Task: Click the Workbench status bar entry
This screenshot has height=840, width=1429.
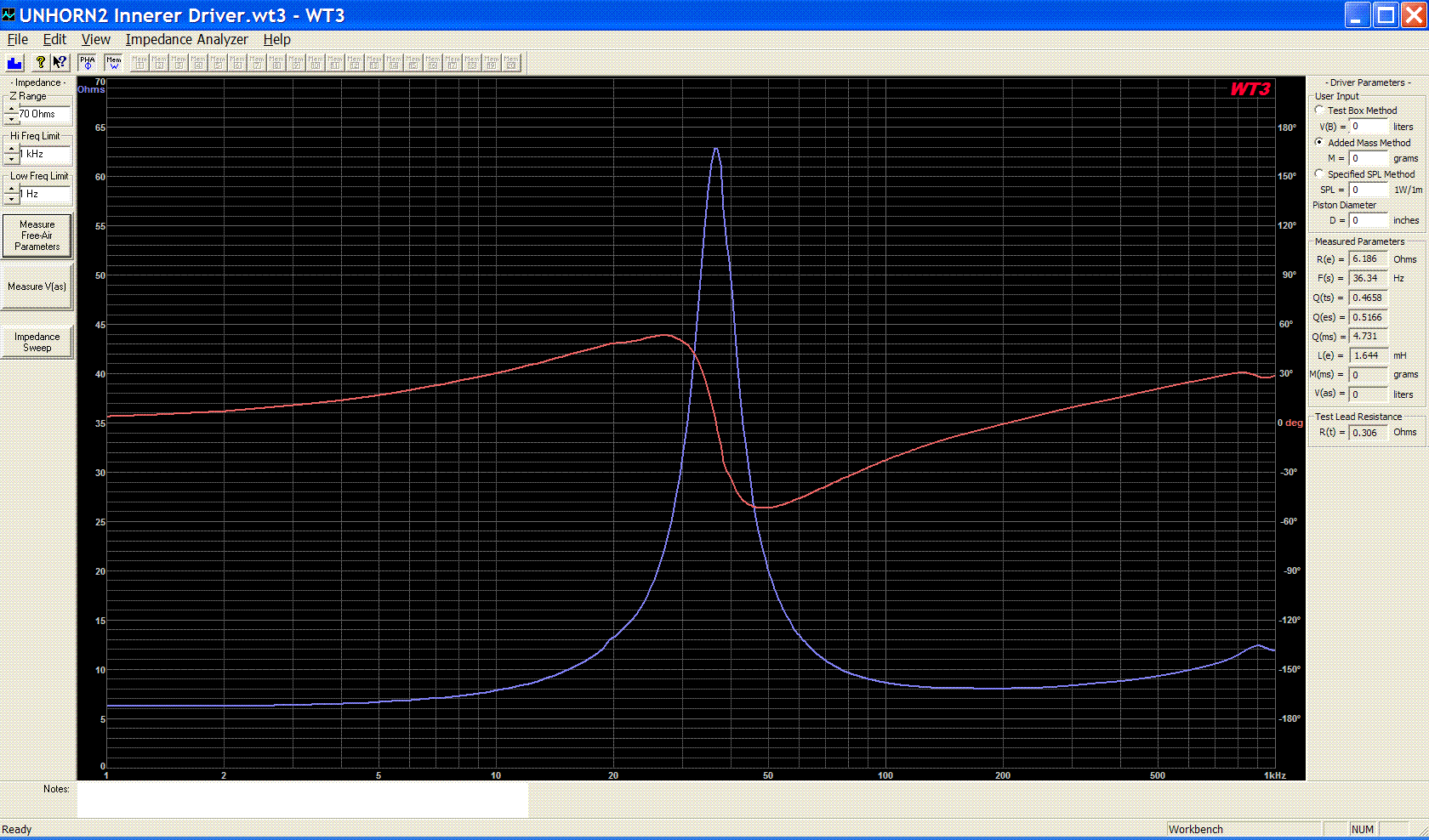Action: (1244, 829)
